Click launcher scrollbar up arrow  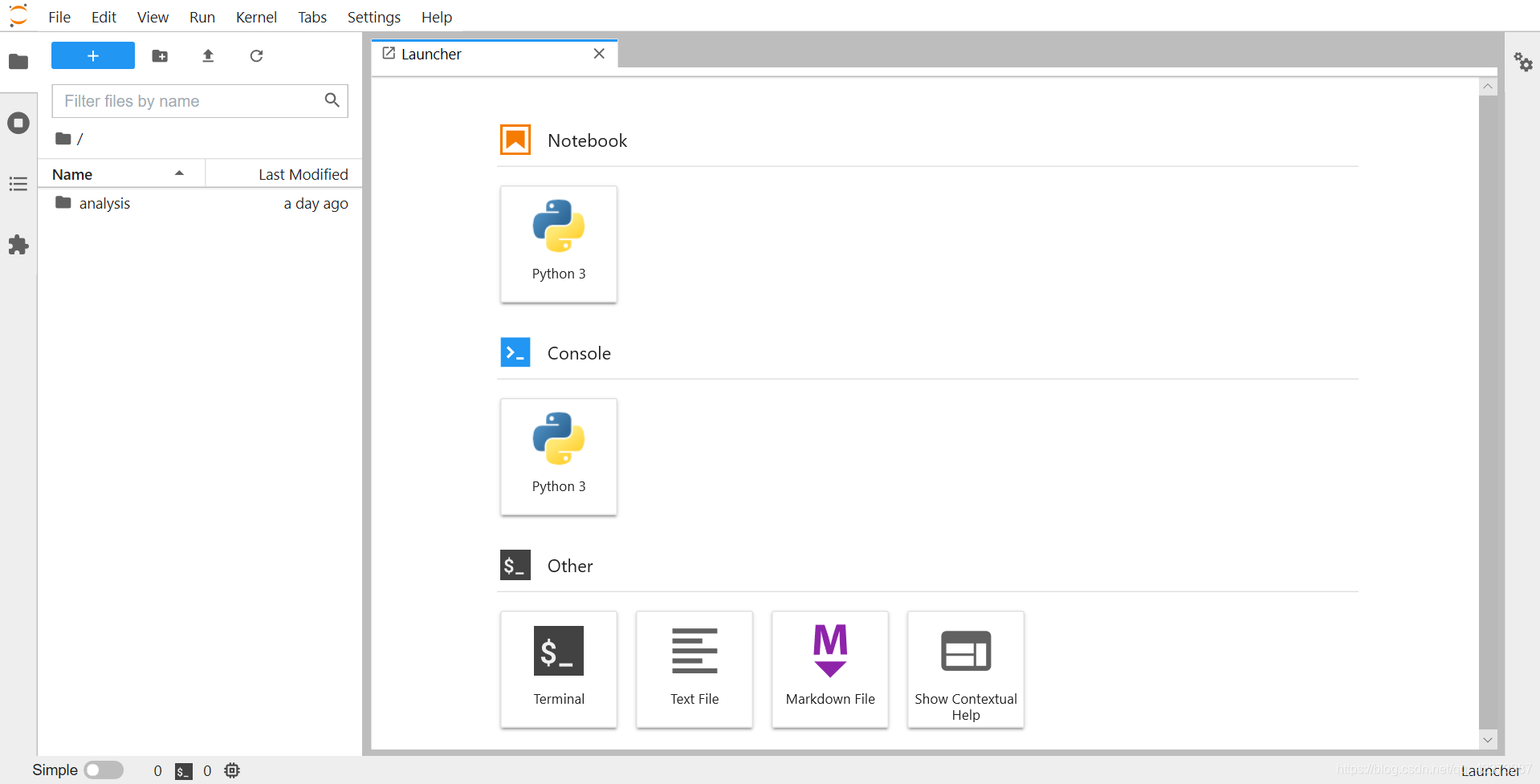[x=1488, y=87]
